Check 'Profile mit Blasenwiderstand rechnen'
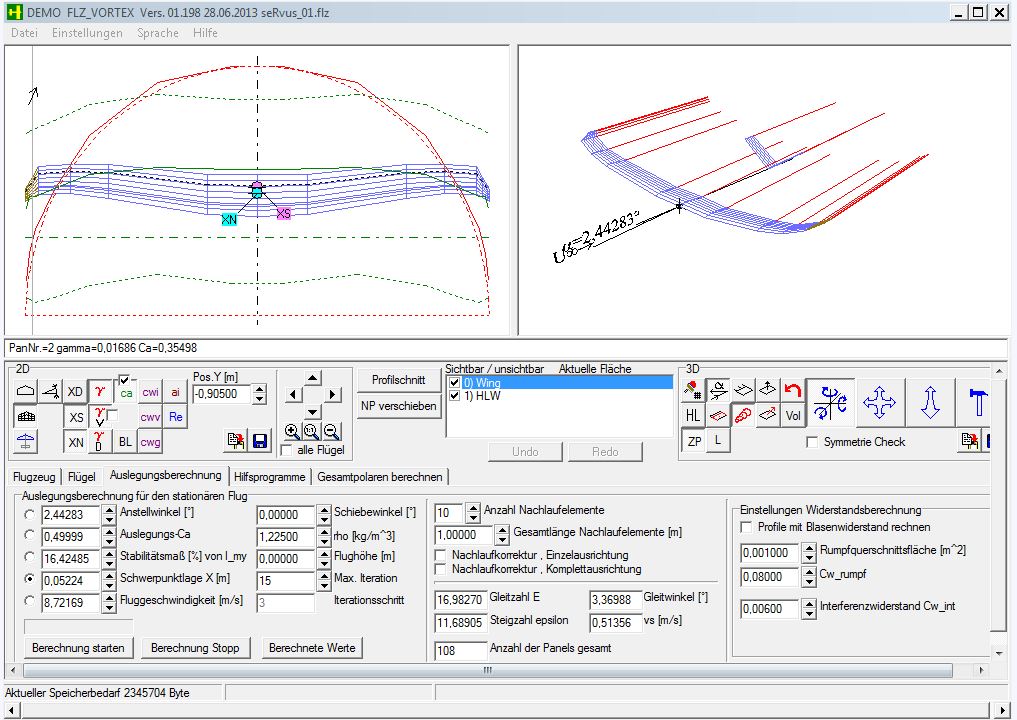The height and width of the screenshot is (720, 1017). pyautogui.click(x=746, y=527)
